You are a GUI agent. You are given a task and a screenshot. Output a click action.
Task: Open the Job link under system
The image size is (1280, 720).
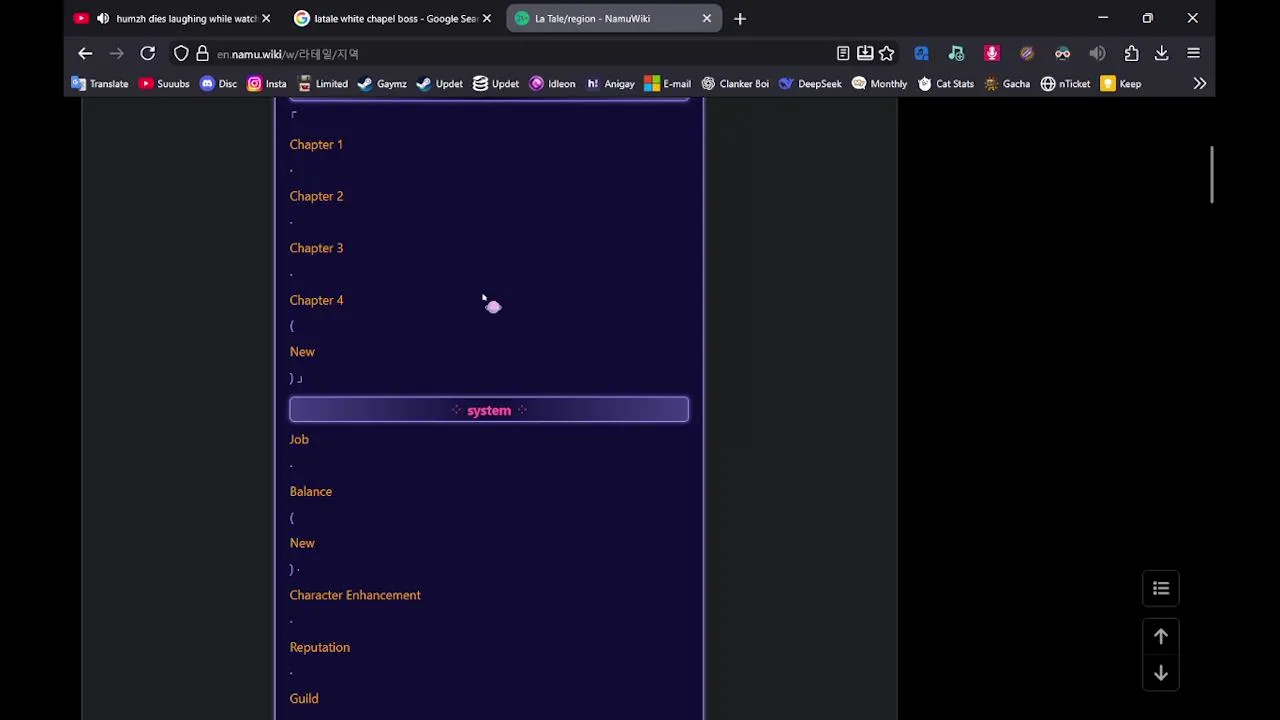pyautogui.click(x=299, y=439)
